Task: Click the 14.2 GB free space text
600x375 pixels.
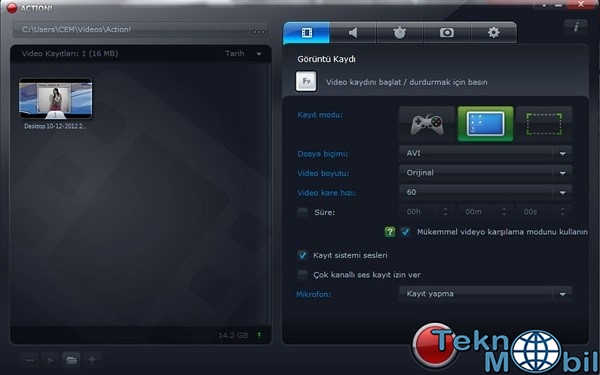Action: point(233,336)
